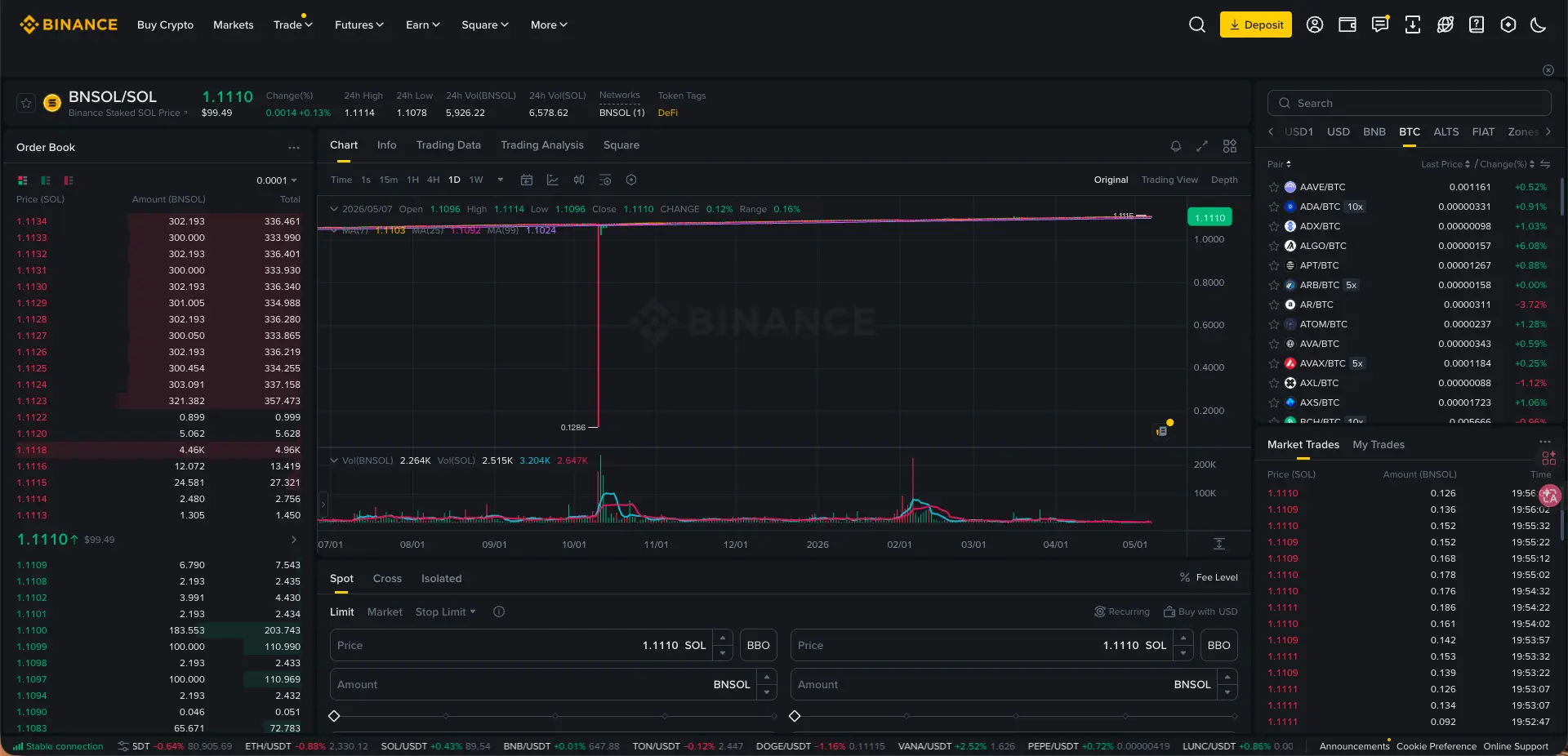This screenshot has height=756, width=1568.
Task: Open the hexagon settings icon in the header
Action: coord(1508,24)
